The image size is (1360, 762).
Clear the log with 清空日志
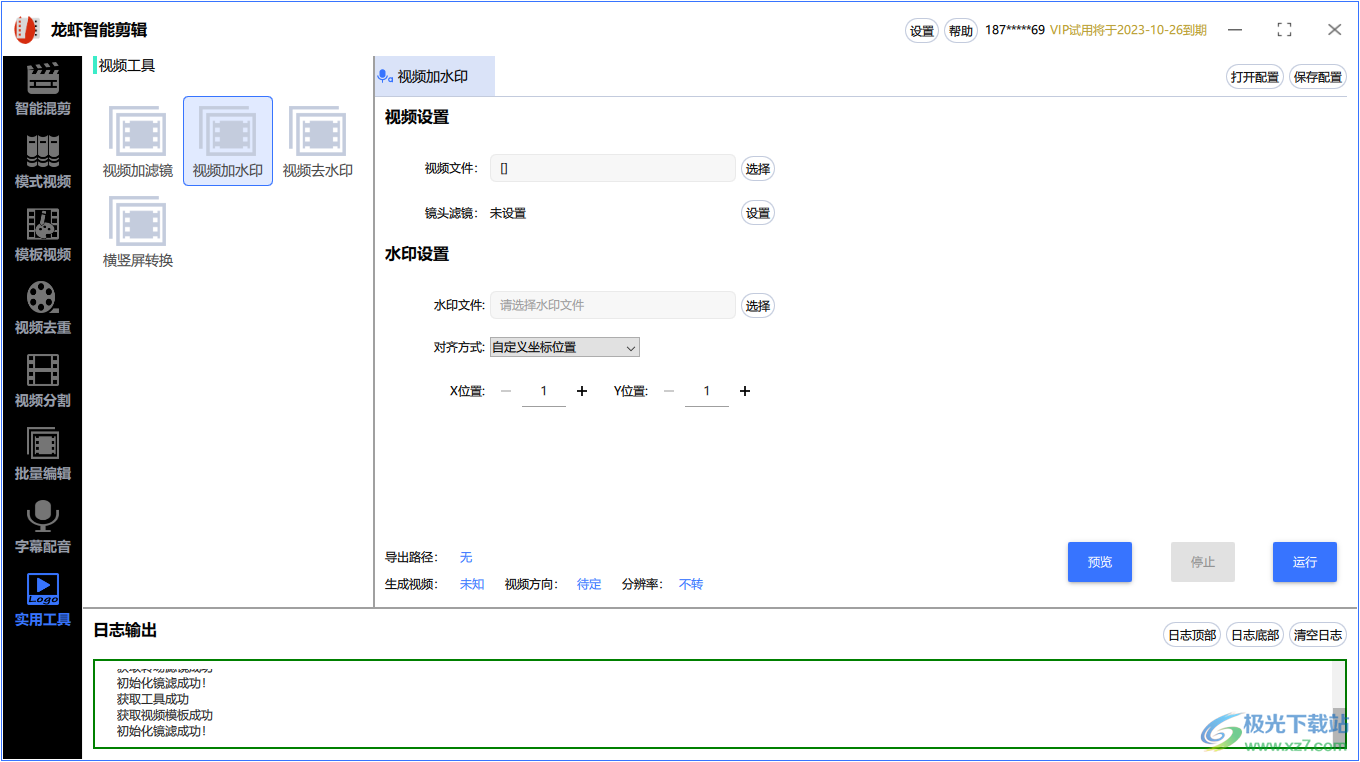pos(1317,634)
